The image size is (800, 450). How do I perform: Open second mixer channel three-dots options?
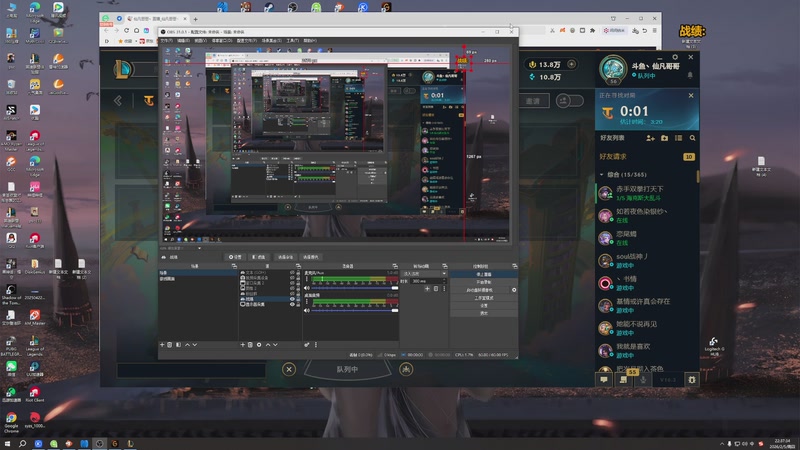click(x=307, y=302)
